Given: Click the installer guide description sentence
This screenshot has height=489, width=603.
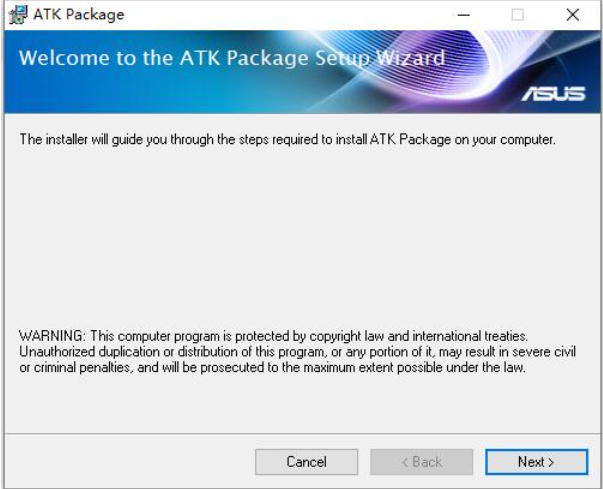Looking at the screenshot, I should coord(286,140).
